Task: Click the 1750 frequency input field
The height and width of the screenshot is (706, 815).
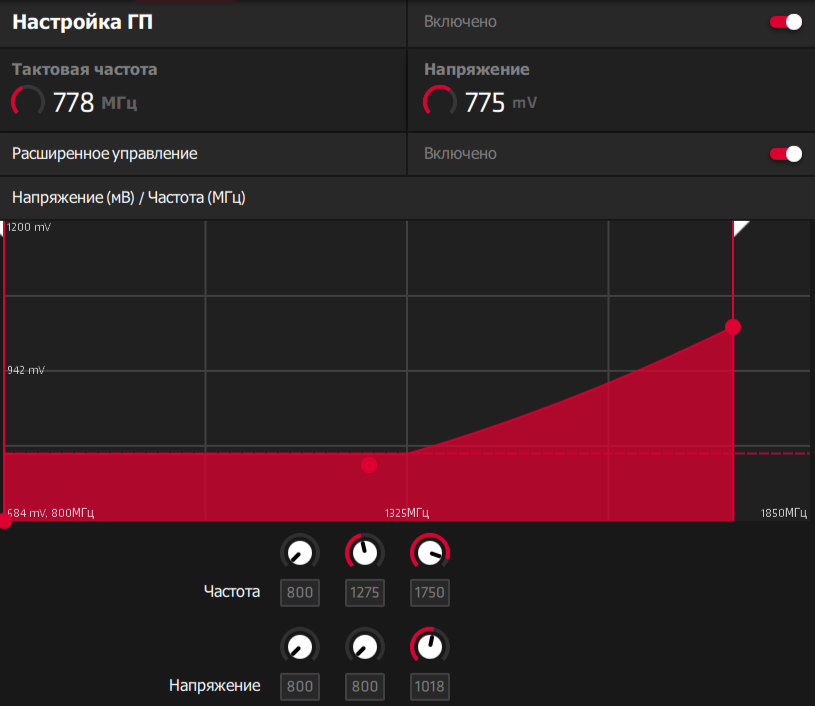Action: [x=430, y=593]
